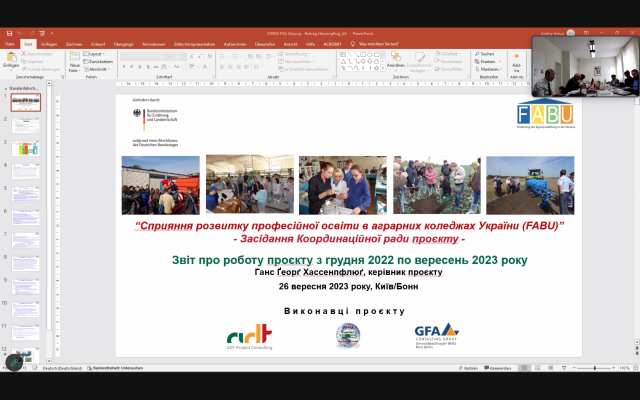This screenshot has width=640, height=400.
Task: Open Textrichtung dropdown
Action: coord(293,54)
